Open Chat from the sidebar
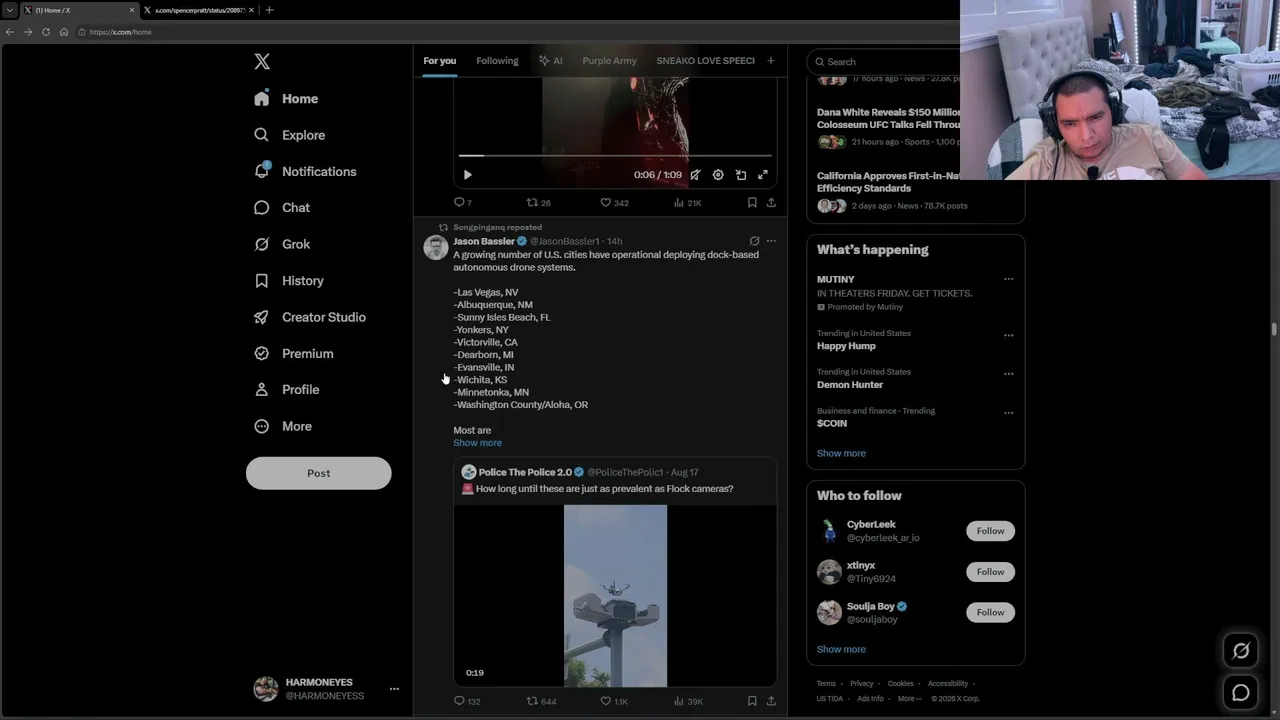This screenshot has width=1280, height=720. tap(281, 208)
